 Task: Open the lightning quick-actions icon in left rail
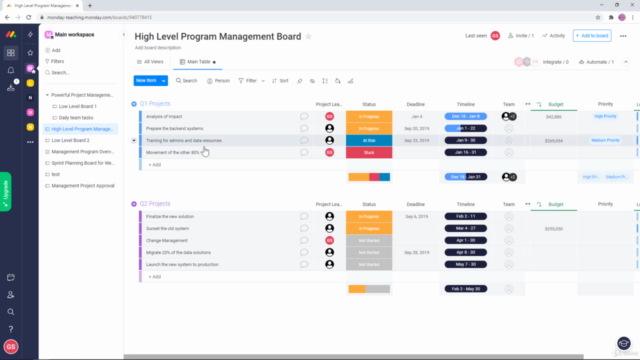coord(30,35)
